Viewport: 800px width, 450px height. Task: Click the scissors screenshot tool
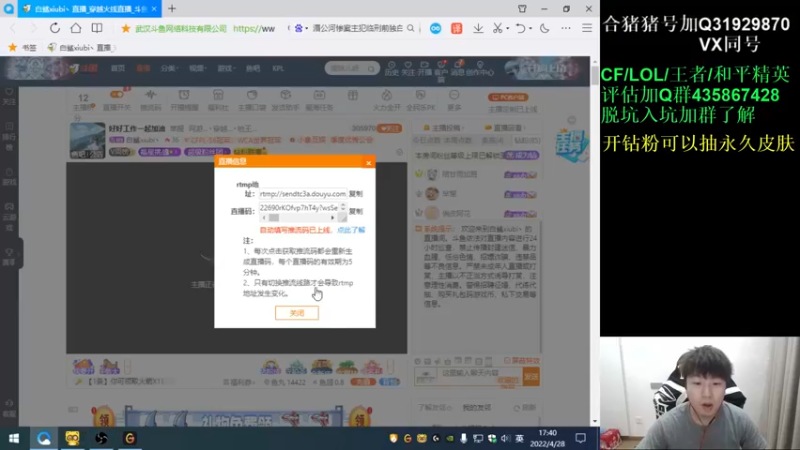(x=497, y=29)
